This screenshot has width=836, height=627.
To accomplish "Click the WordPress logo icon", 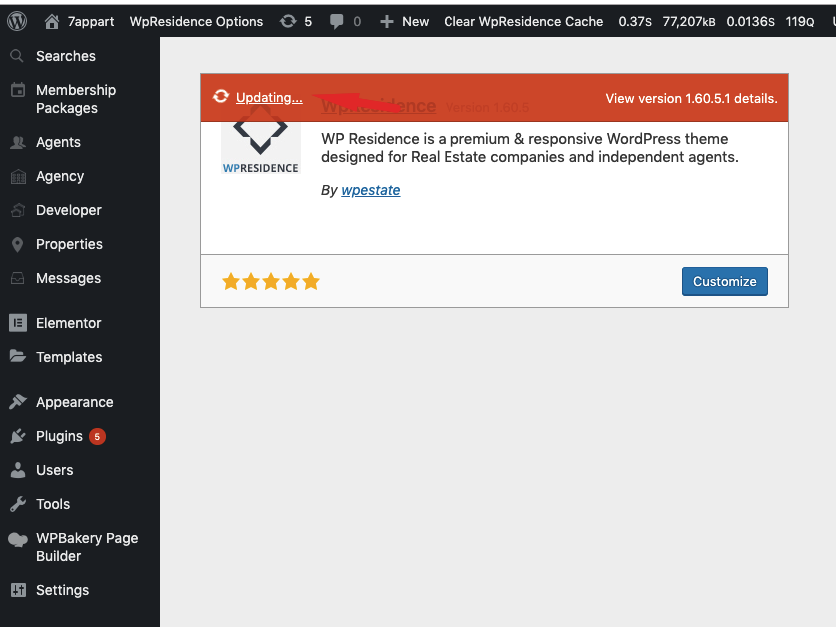I will (x=17, y=21).
